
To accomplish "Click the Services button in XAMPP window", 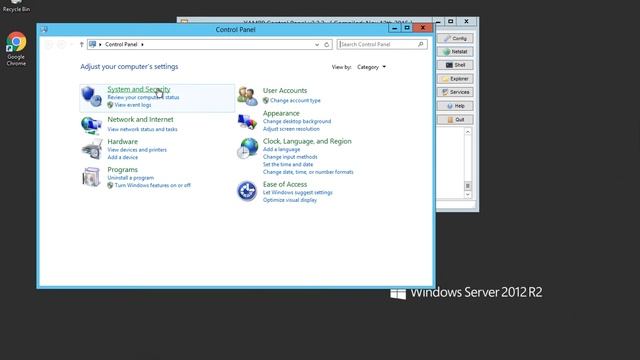I will click(455, 92).
